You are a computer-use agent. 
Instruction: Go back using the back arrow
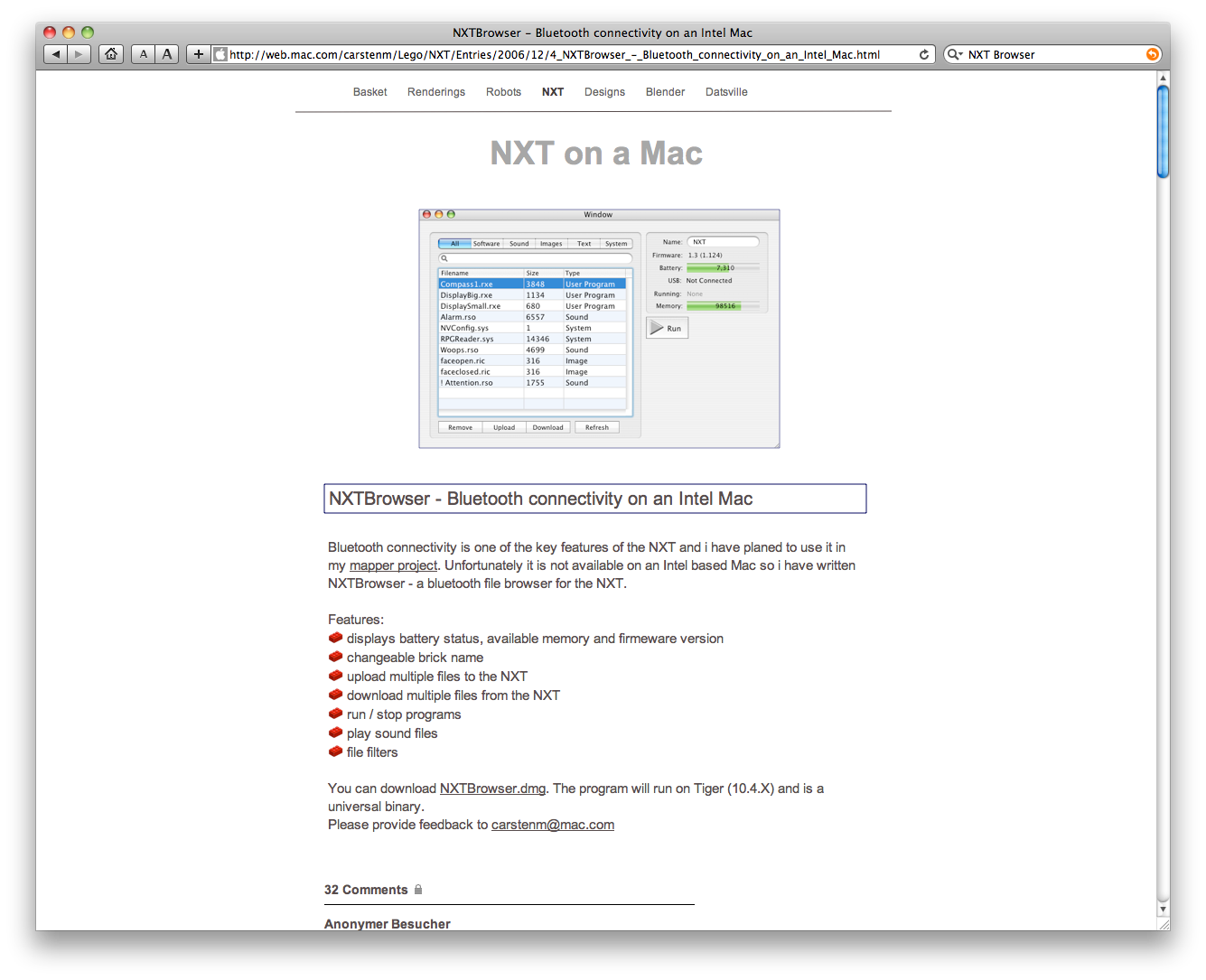[x=54, y=54]
